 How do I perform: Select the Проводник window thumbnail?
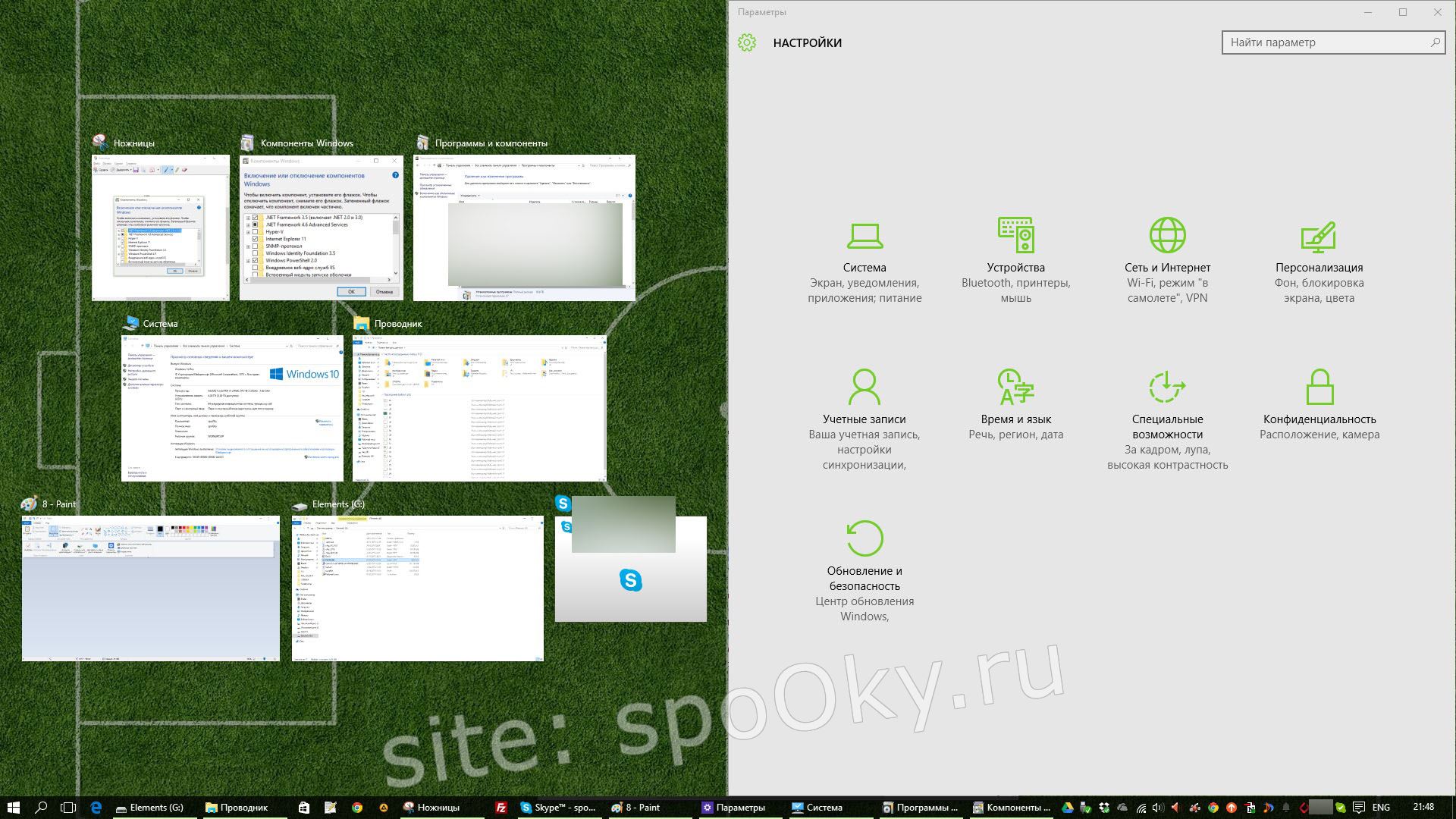click(480, 408)
